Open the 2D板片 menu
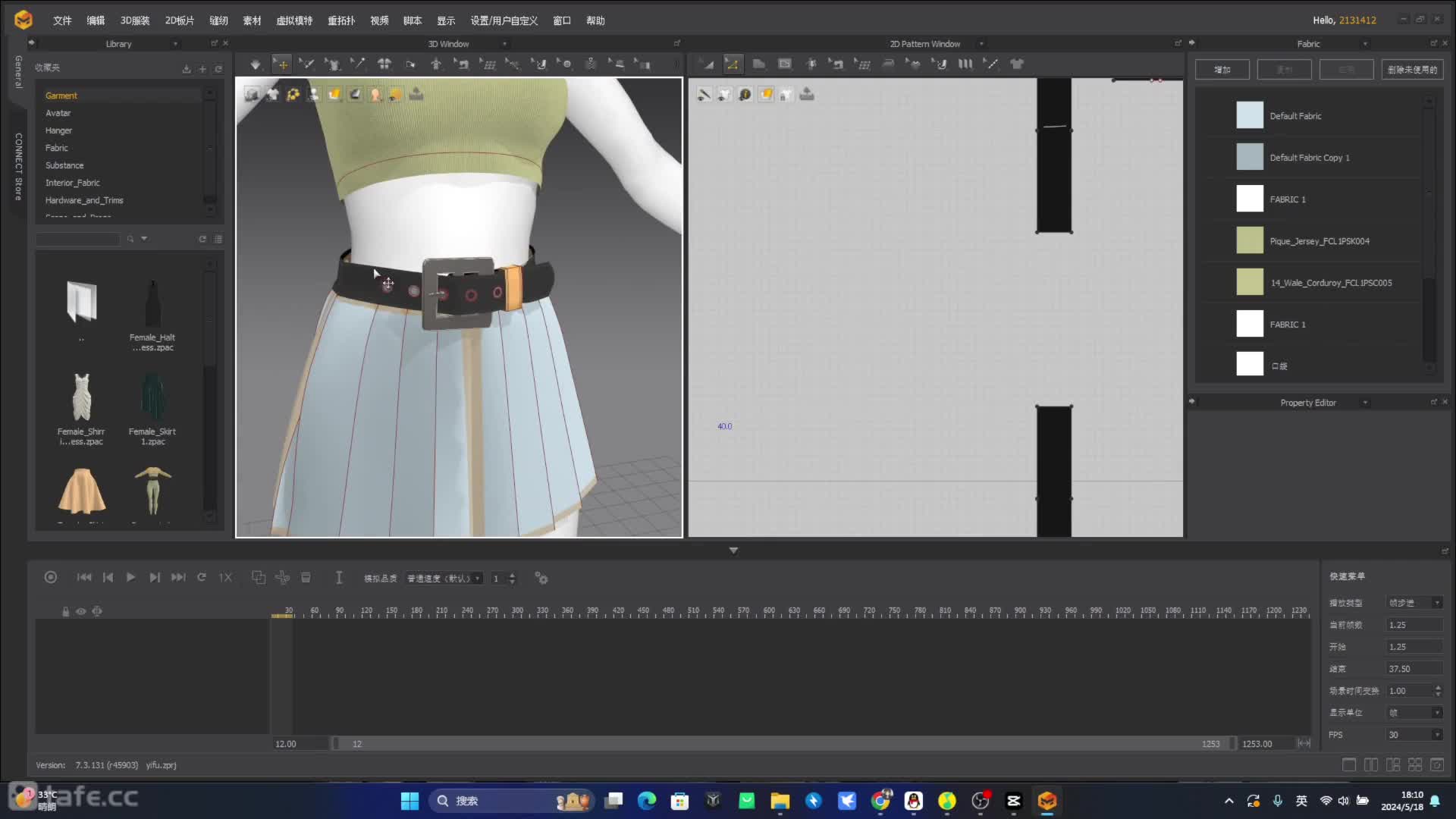 pyautogui.click(x=180, y=20)
